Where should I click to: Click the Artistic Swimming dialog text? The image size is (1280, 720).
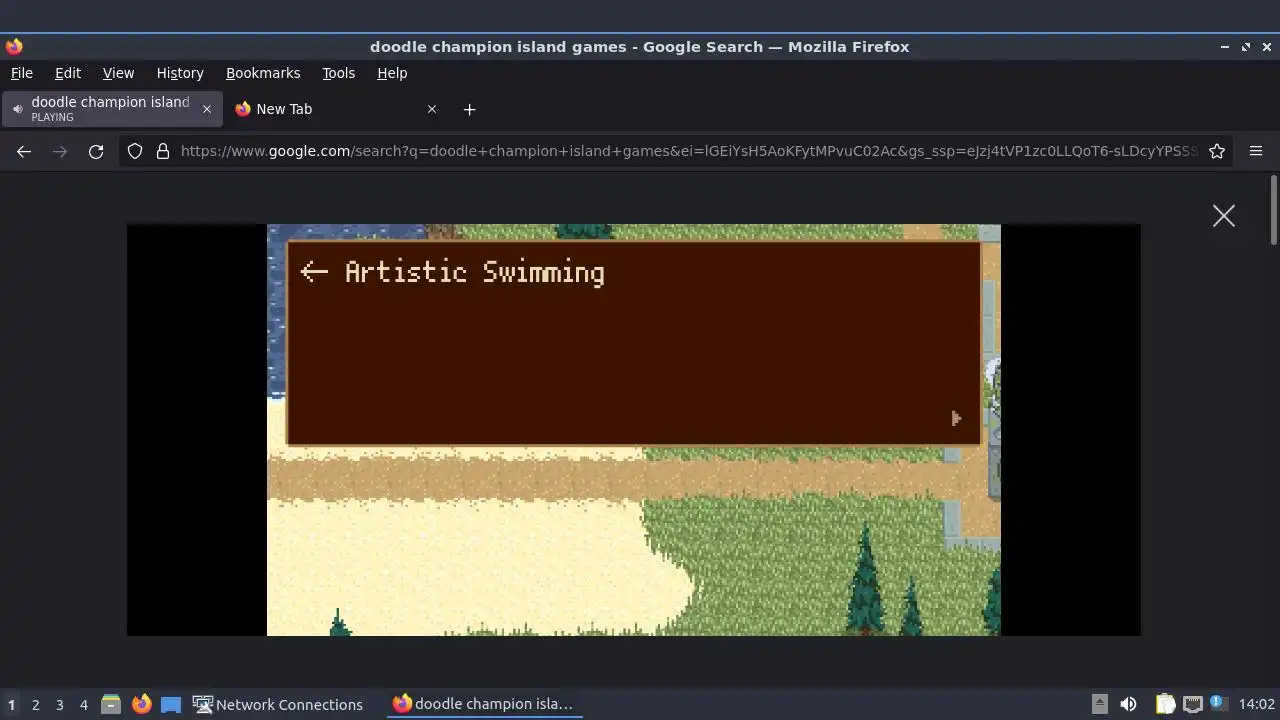coord(474,272)
